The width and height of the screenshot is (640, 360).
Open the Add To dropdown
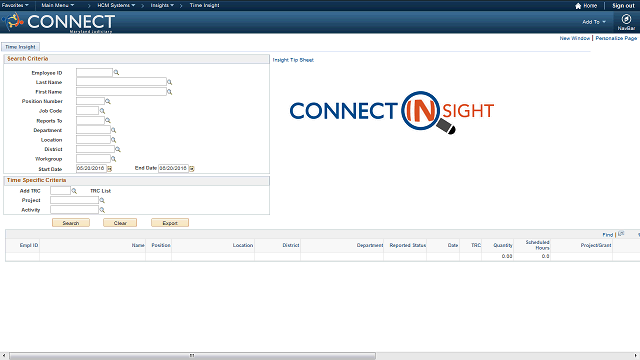click(x=594, y=22)
